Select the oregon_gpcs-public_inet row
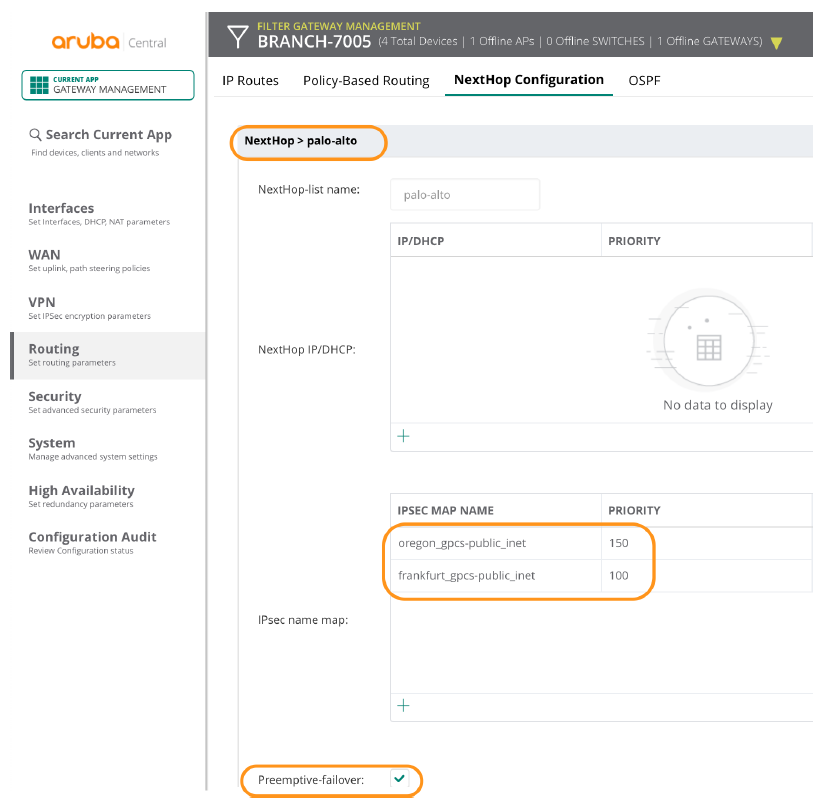Screen dimensions: 835x807 [462, 543]
